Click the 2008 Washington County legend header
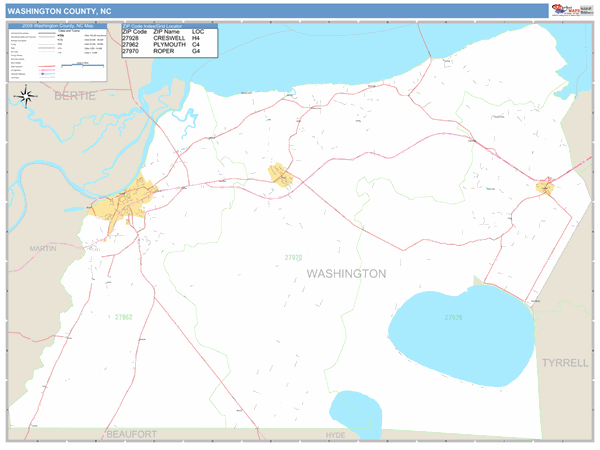 pyautogui.click(x=57, y=26)
